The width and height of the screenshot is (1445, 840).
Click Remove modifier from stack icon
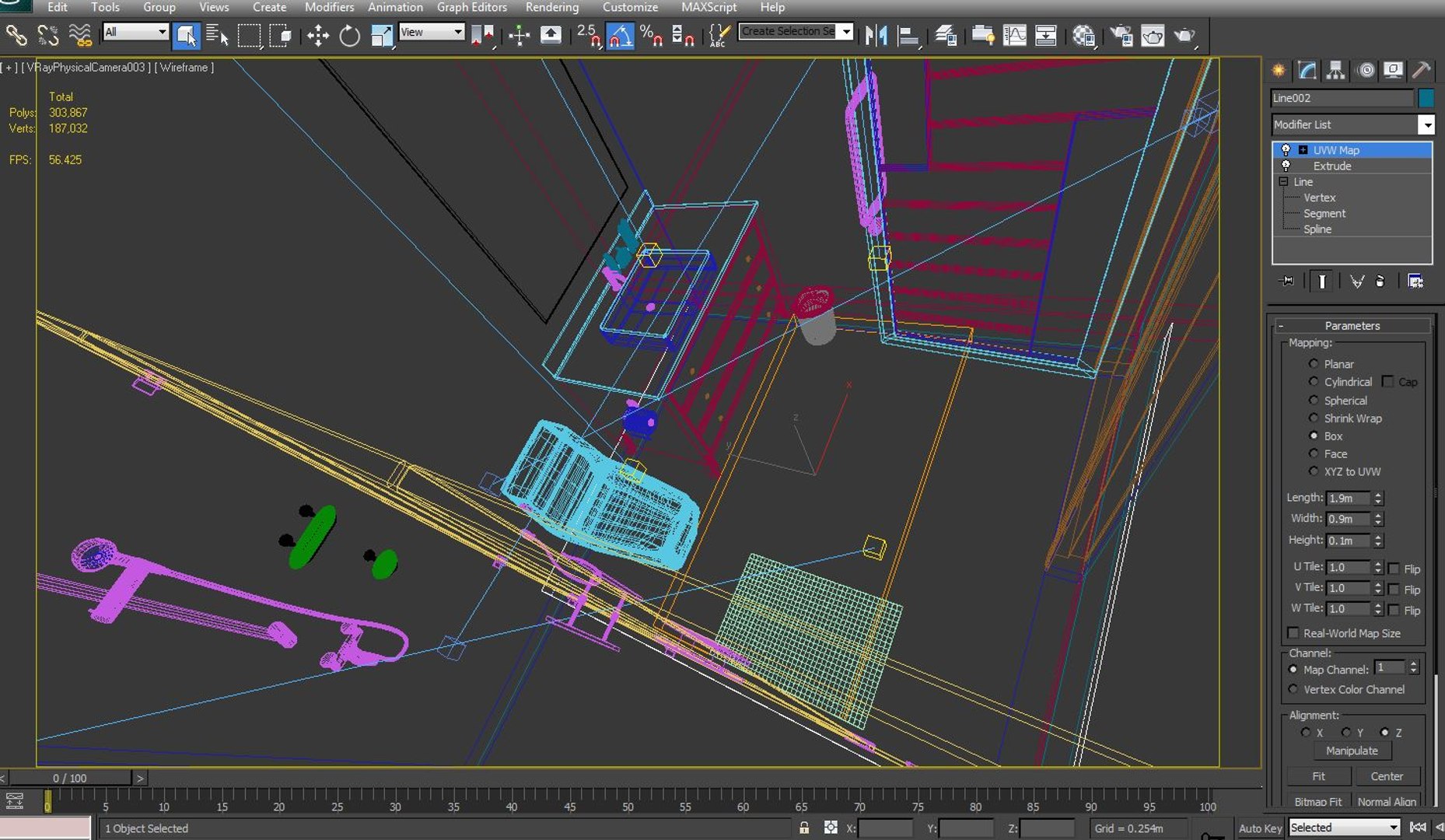pyautogui.click(x=1380, y=282)
